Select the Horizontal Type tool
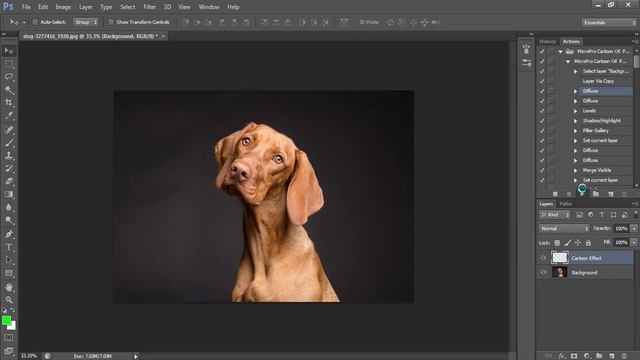Viewport: 640px width, 360px height. coord(9,247)
